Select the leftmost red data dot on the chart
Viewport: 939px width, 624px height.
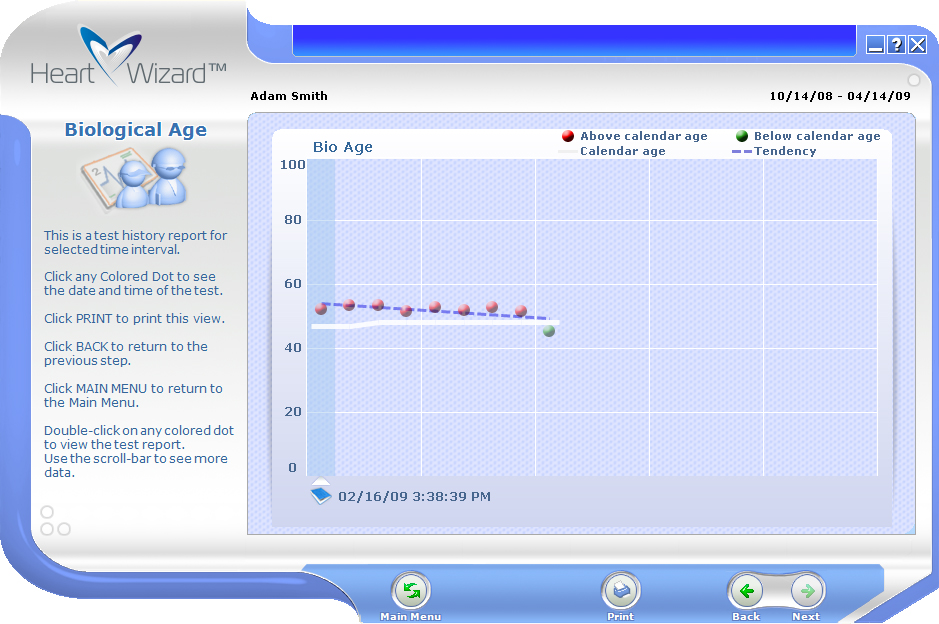[x=321, y=309]
